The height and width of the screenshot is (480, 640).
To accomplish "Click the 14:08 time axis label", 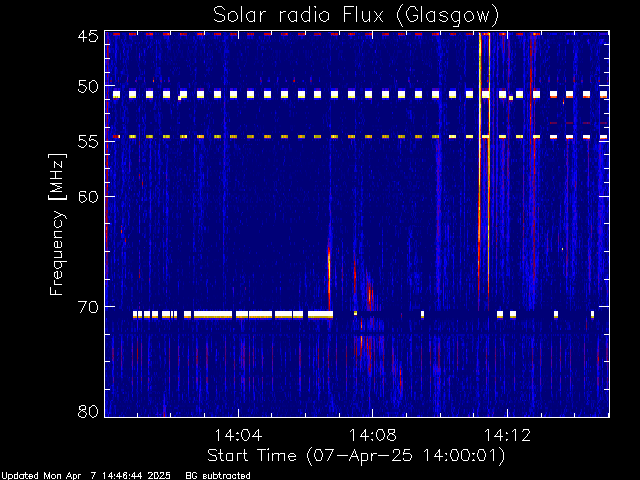I will (372, 435).
